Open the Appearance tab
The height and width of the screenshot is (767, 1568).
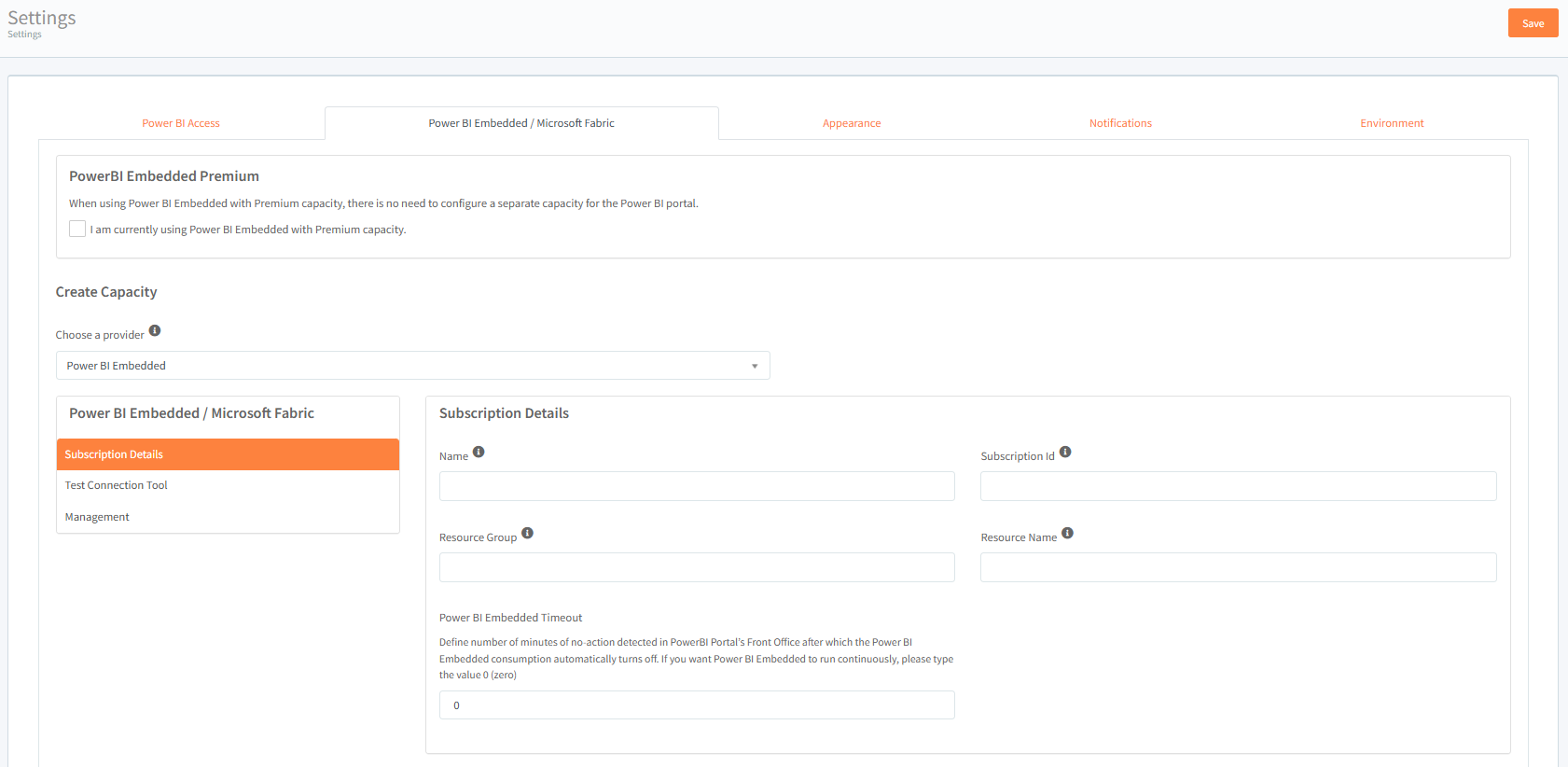[851, 123]
